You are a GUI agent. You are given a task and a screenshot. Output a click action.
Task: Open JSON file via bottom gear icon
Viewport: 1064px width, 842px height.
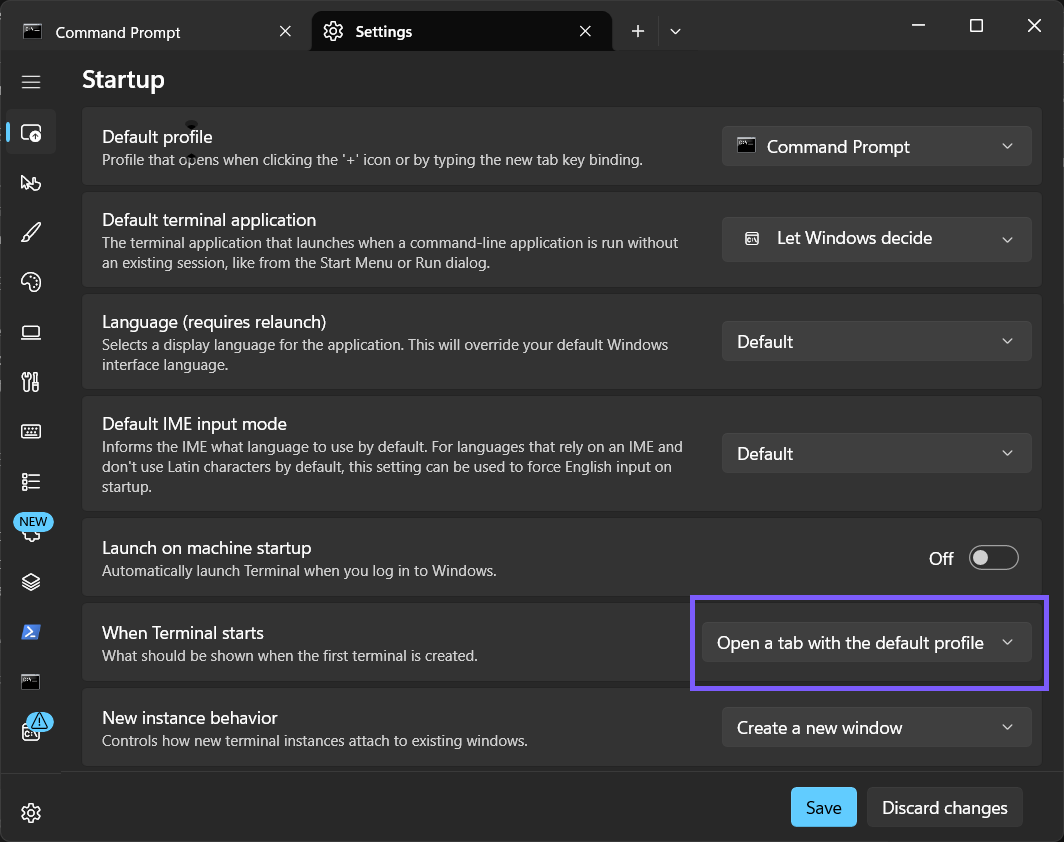click(31, 813)
